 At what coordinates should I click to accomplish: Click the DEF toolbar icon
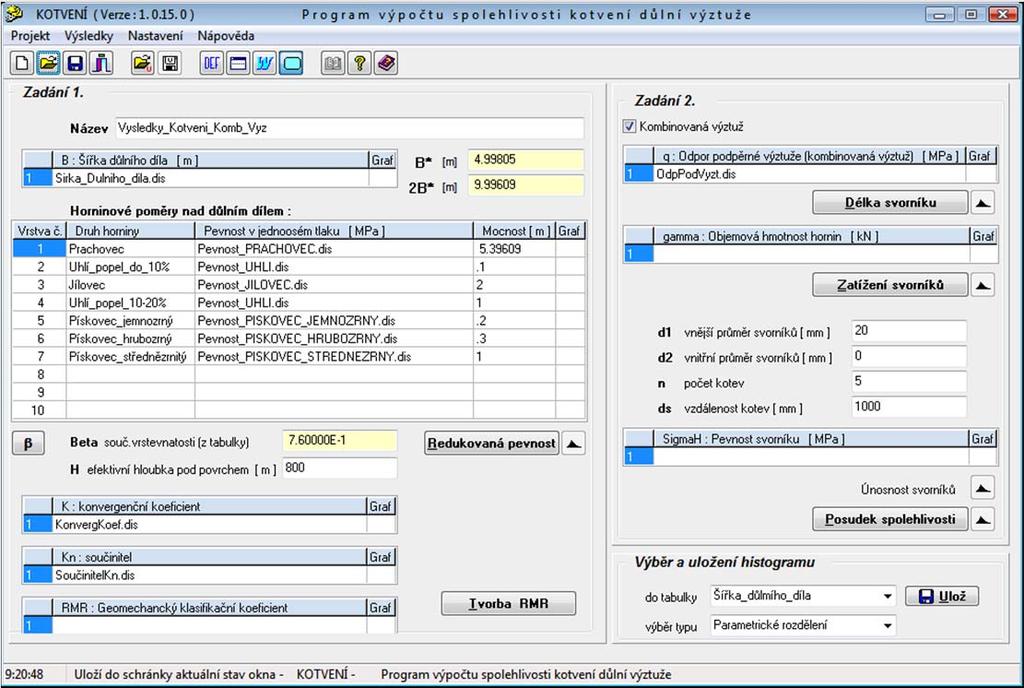click(x=212, y=63)
